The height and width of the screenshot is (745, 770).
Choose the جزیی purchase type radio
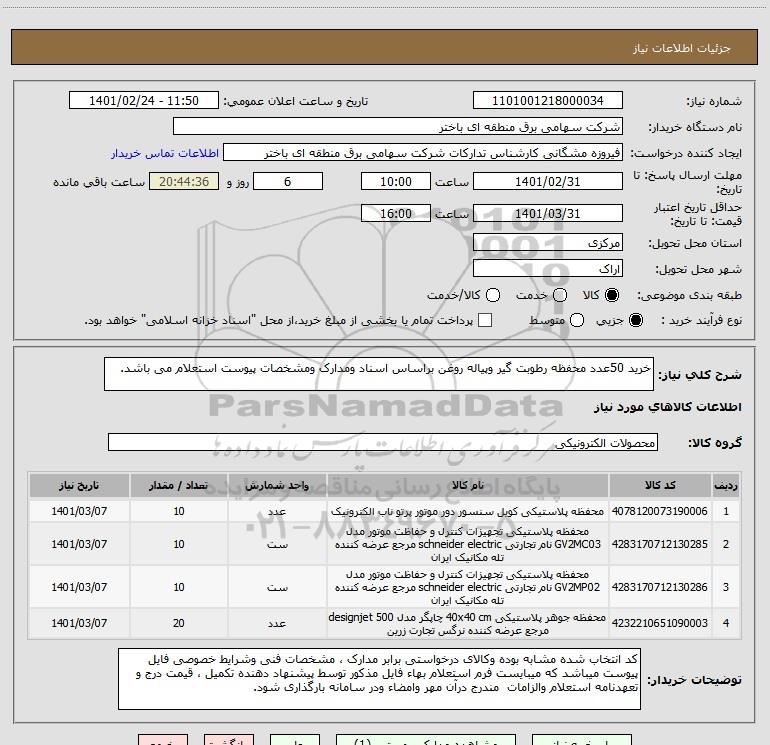pos(635,320)
